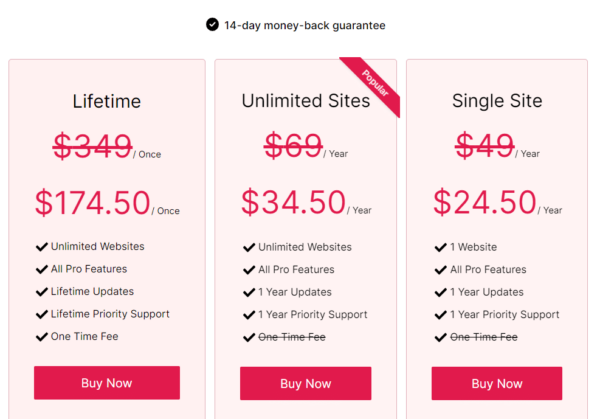This screenshot has height=419, width=600.
Task: Click checkmark beside Lifetime plan's Unlimited Websites
Action: tap(42, 247)
